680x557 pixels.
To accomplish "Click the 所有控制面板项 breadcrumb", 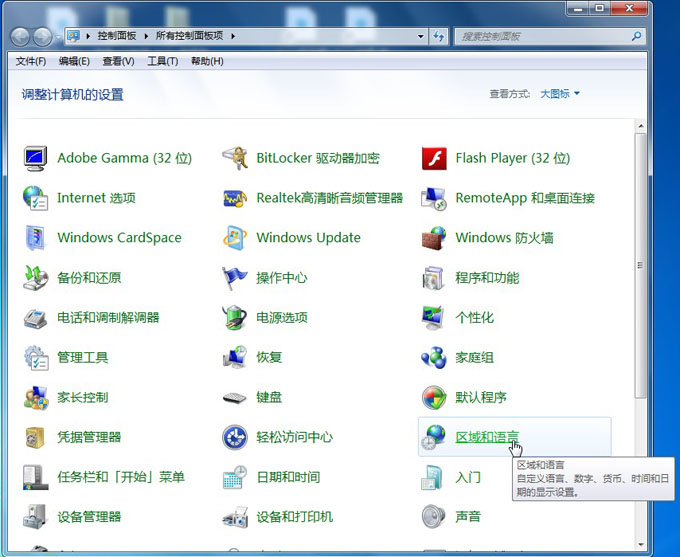I will pyautogui.click(x=190, y=36).
